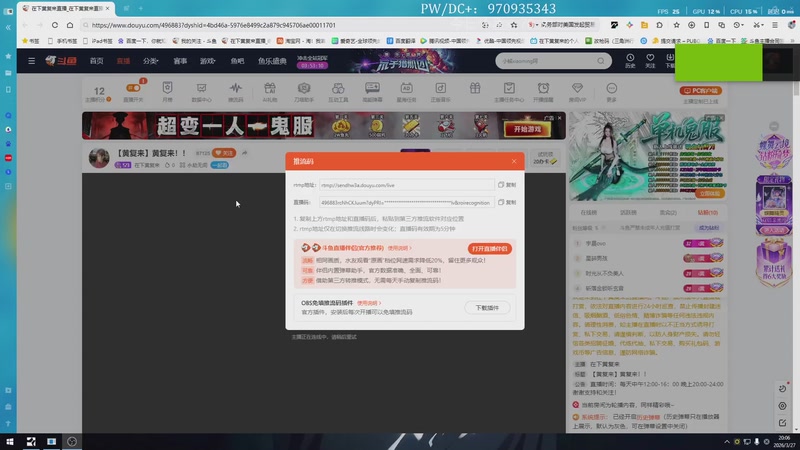The width and height of the screenshot is (800, 450).
Task: Open the 历史 history clock icon
Action: (631, 61)
